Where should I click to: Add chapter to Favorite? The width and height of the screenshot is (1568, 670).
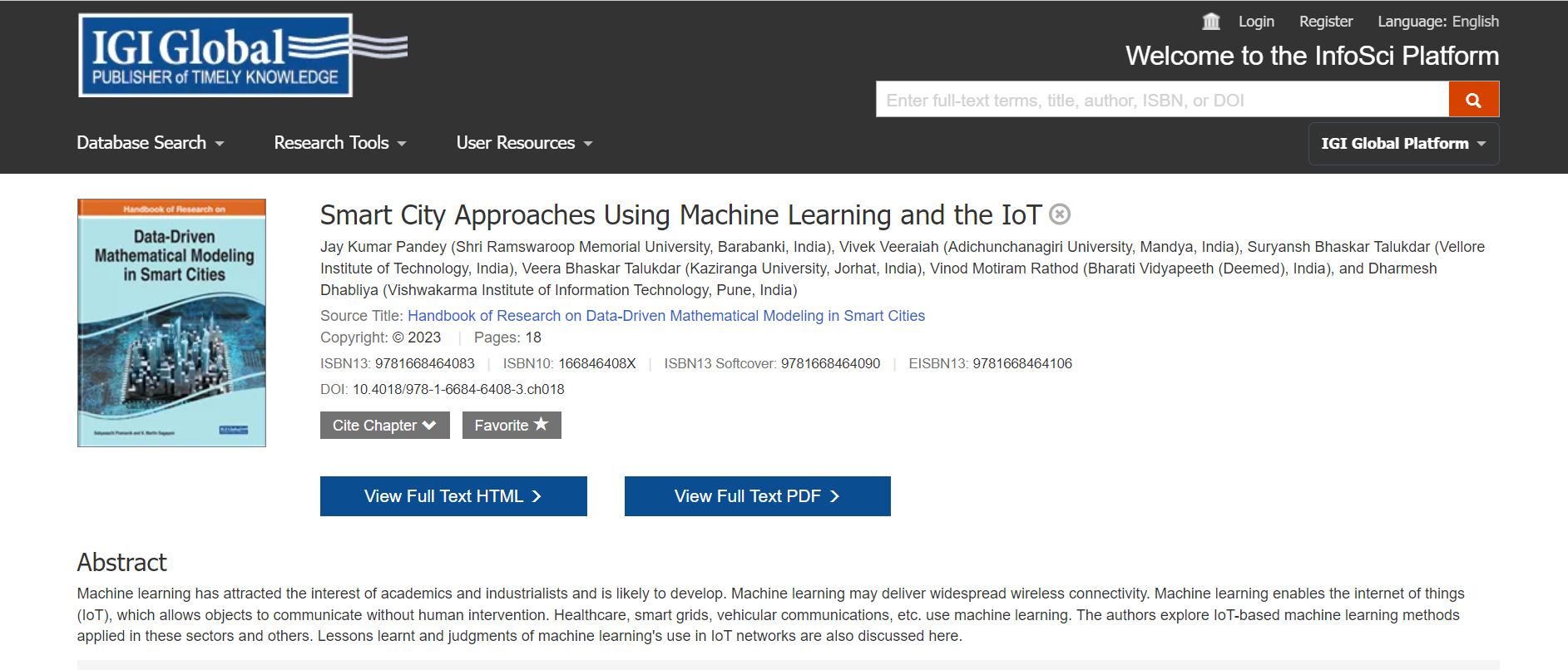512,426
